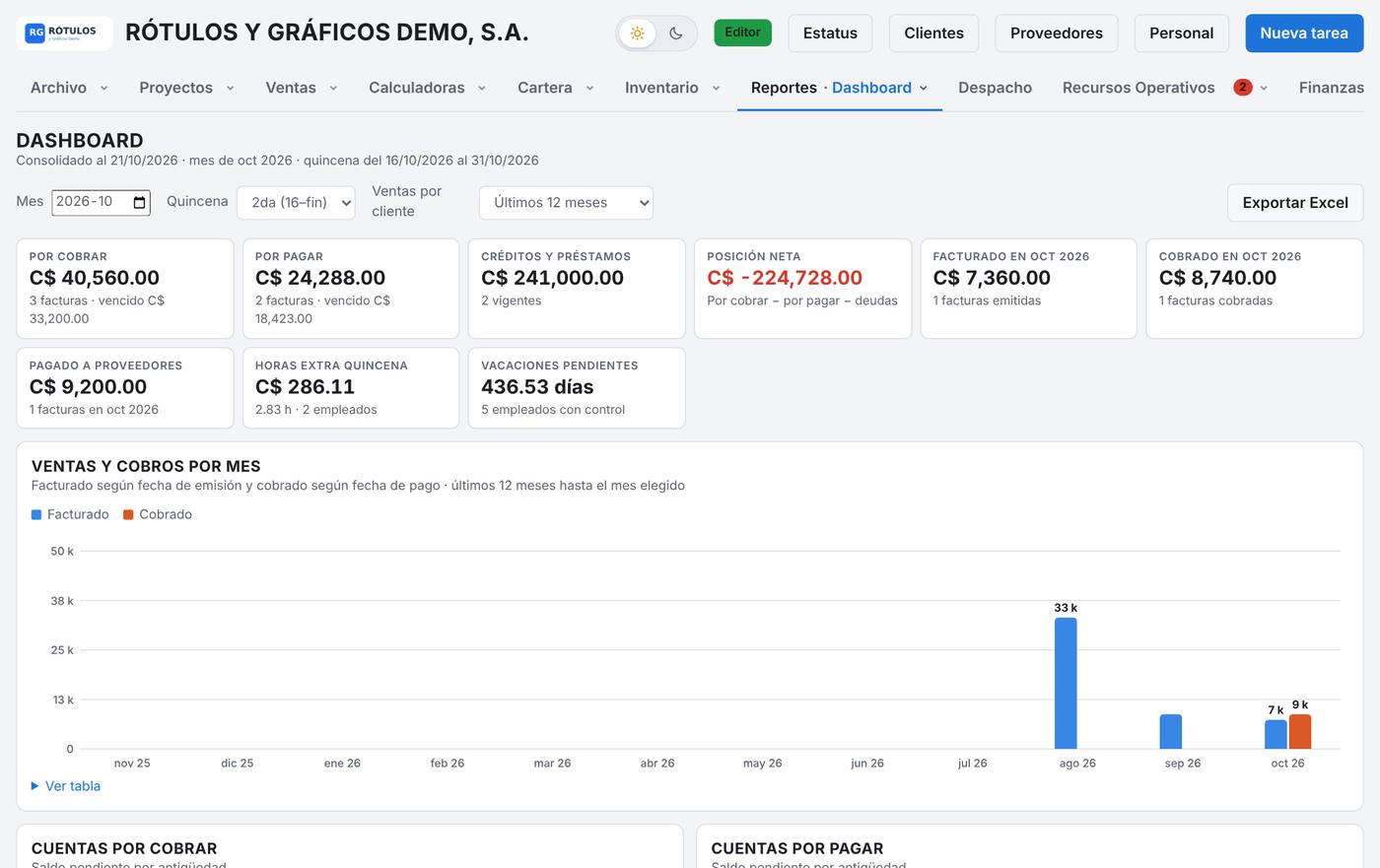Open the Estatus page
The image size is (1380, 868).
[830, 33]
